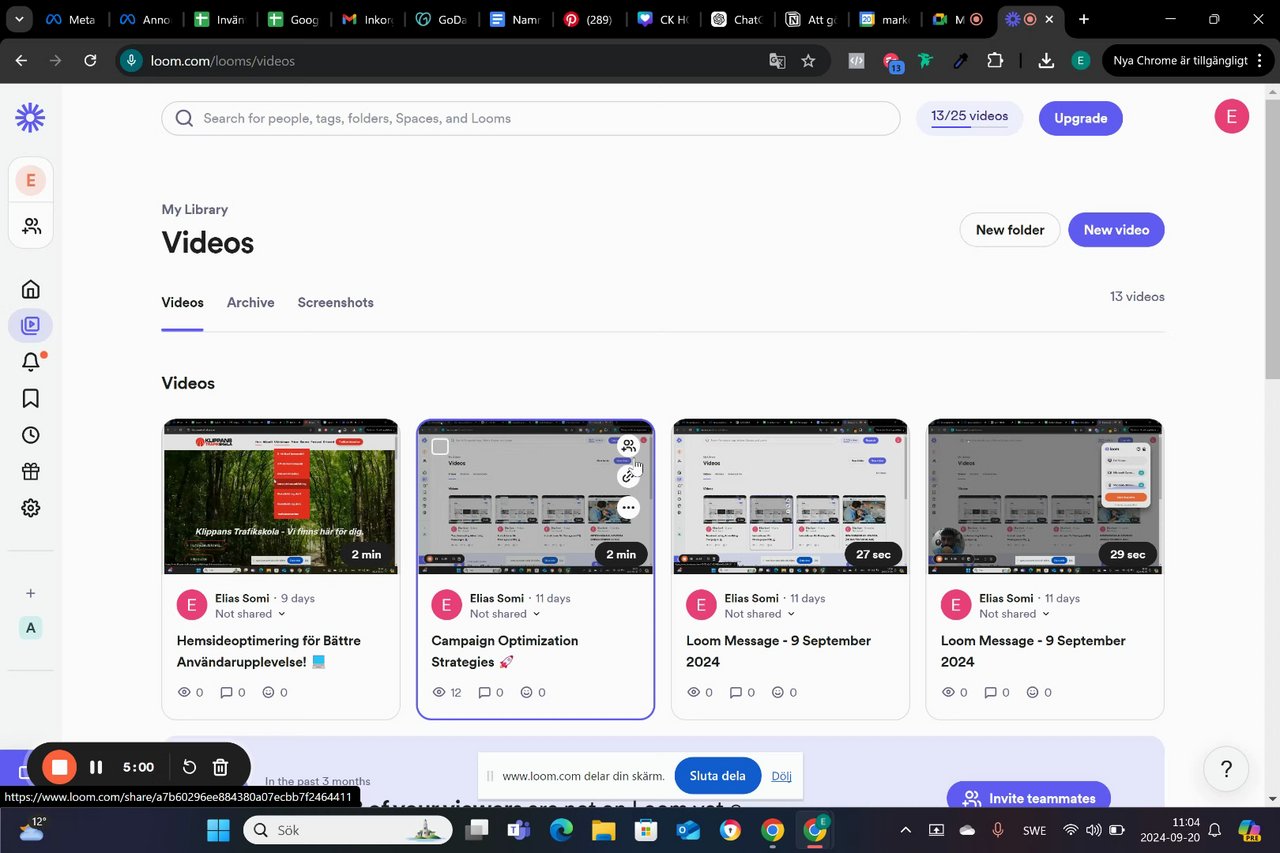Click Sluta dela to stop screen sharing

pos(718,776)
